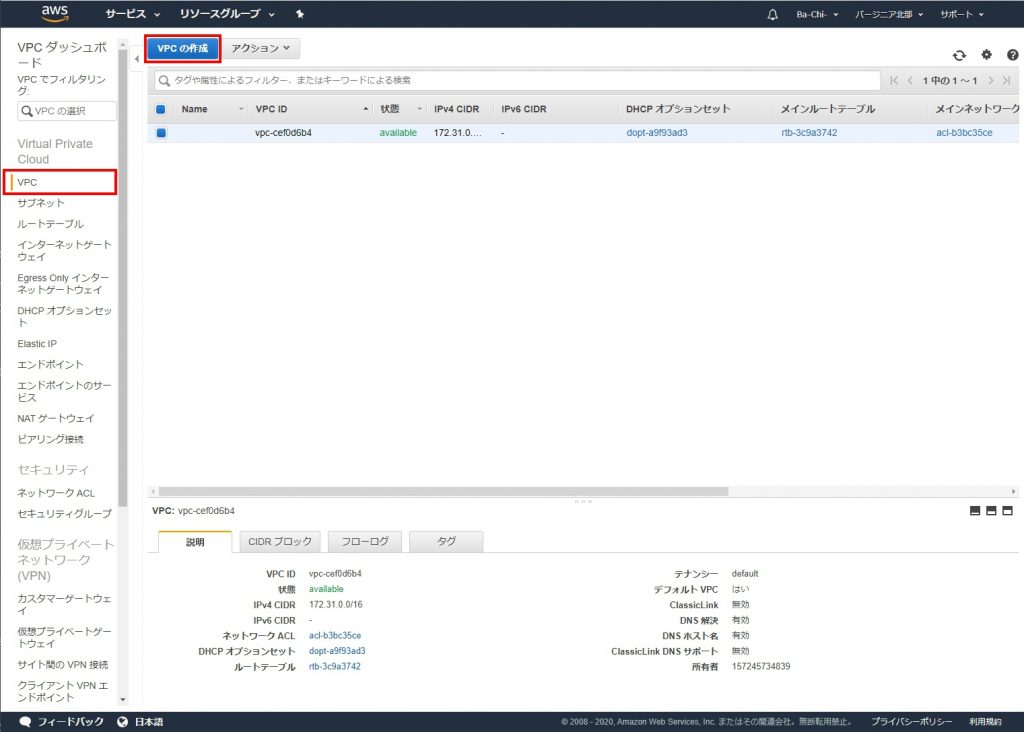Screen dimensions: 1024x732
Task: Sort by VPC ID column arrow
Action: tap(366, 109)
